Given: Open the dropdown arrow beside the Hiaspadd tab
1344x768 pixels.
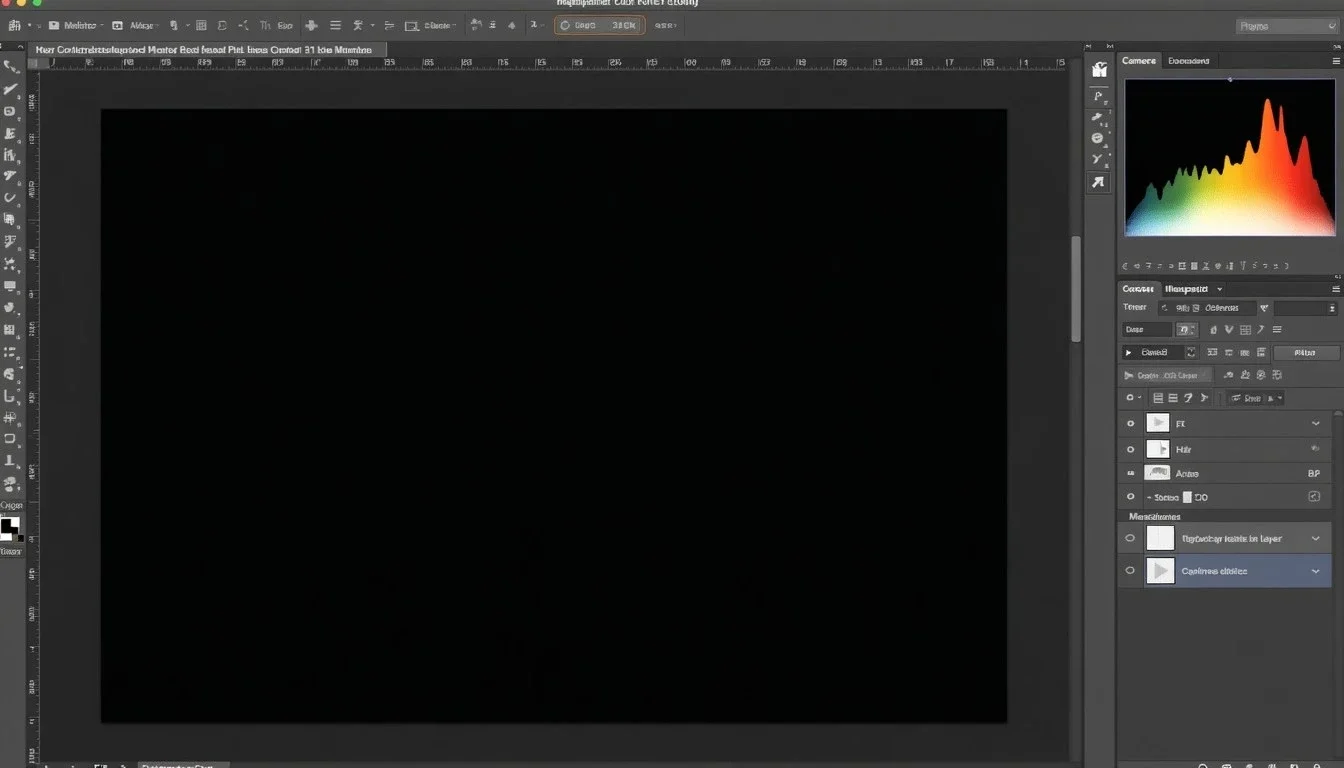Looking at the screenshot, I should [1220, 288].
